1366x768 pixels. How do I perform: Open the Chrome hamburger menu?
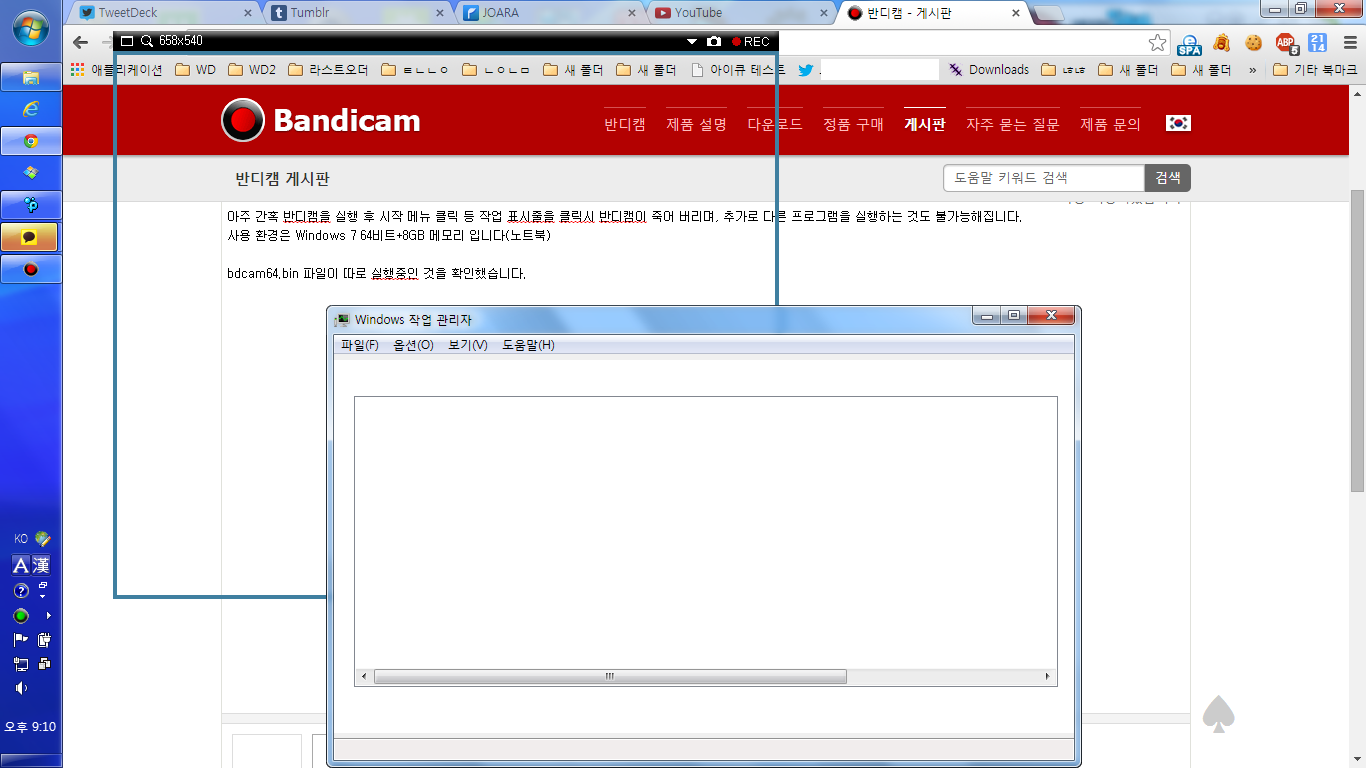coord(1348,43)
